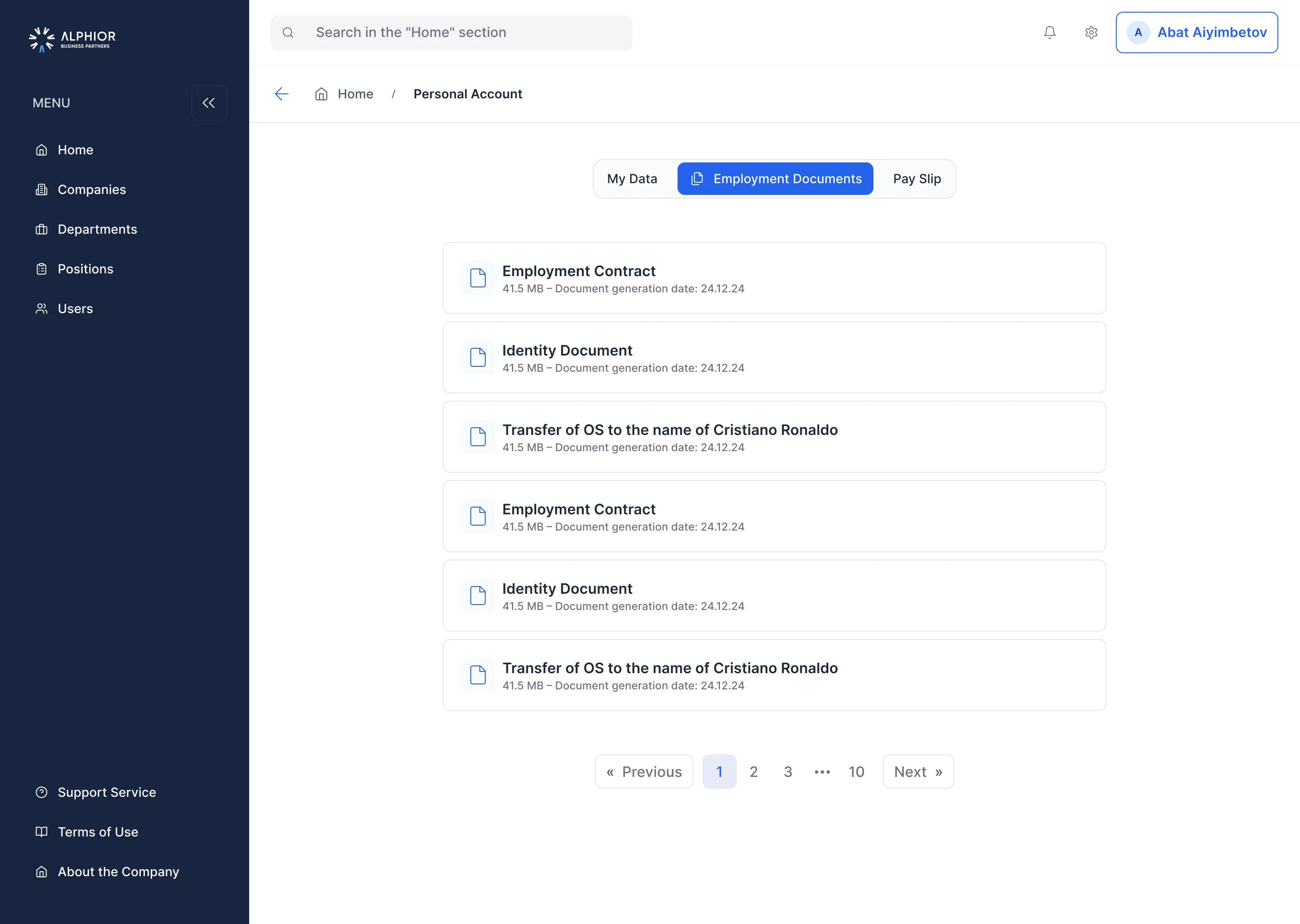The height and width of the screenshot is (924, 1300).
Task: Focus the Search in the Home section field
Action: pos(451,32)
